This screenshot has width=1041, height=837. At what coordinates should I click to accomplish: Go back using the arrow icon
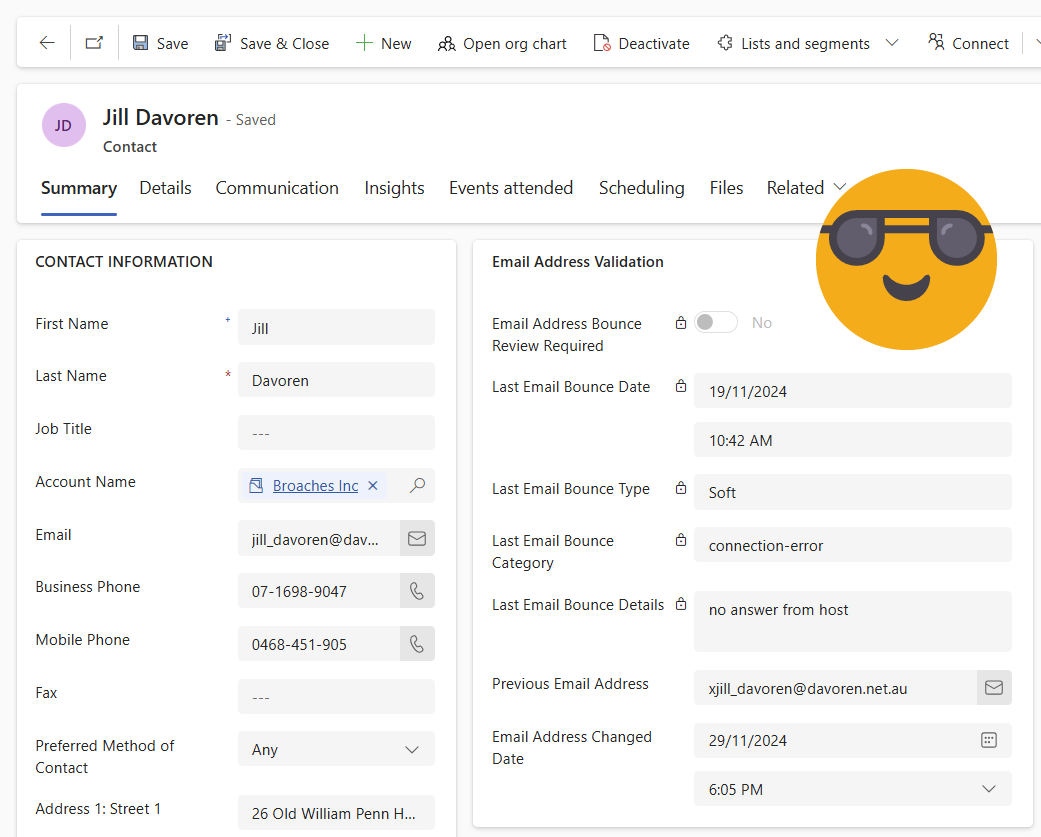46,43
